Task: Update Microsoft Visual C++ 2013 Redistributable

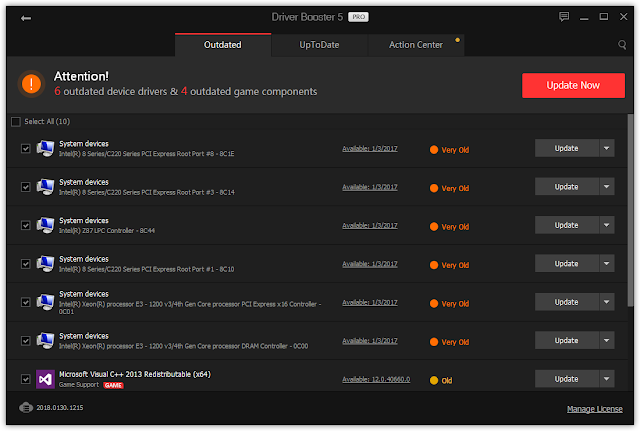Action: [x=567, y=379]
